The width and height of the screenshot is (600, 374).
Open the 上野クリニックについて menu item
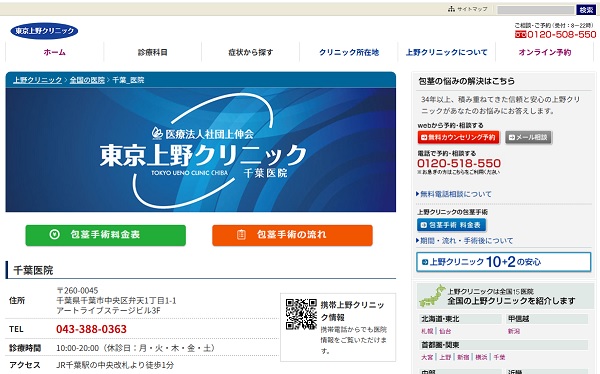(447, 52)
